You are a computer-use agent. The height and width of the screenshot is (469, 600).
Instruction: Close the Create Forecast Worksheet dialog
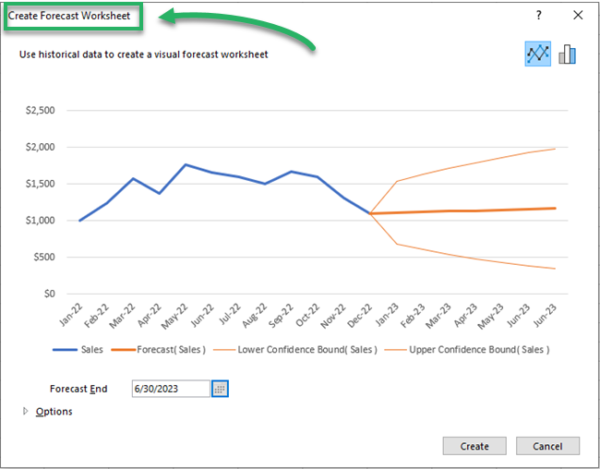point(578,15)
